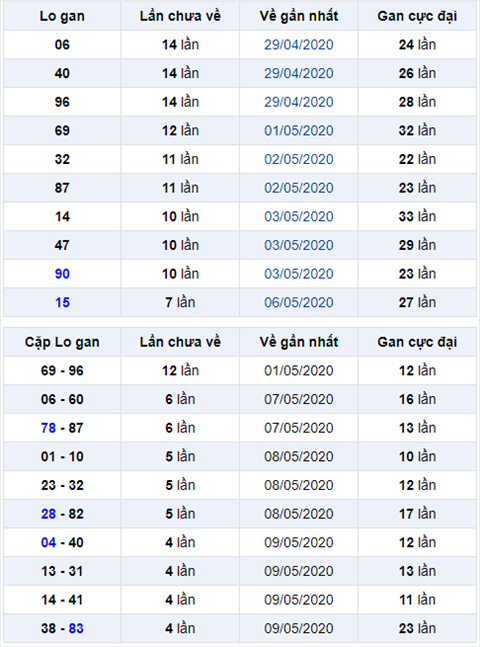Select lo gan number 06

click(62, 45)
